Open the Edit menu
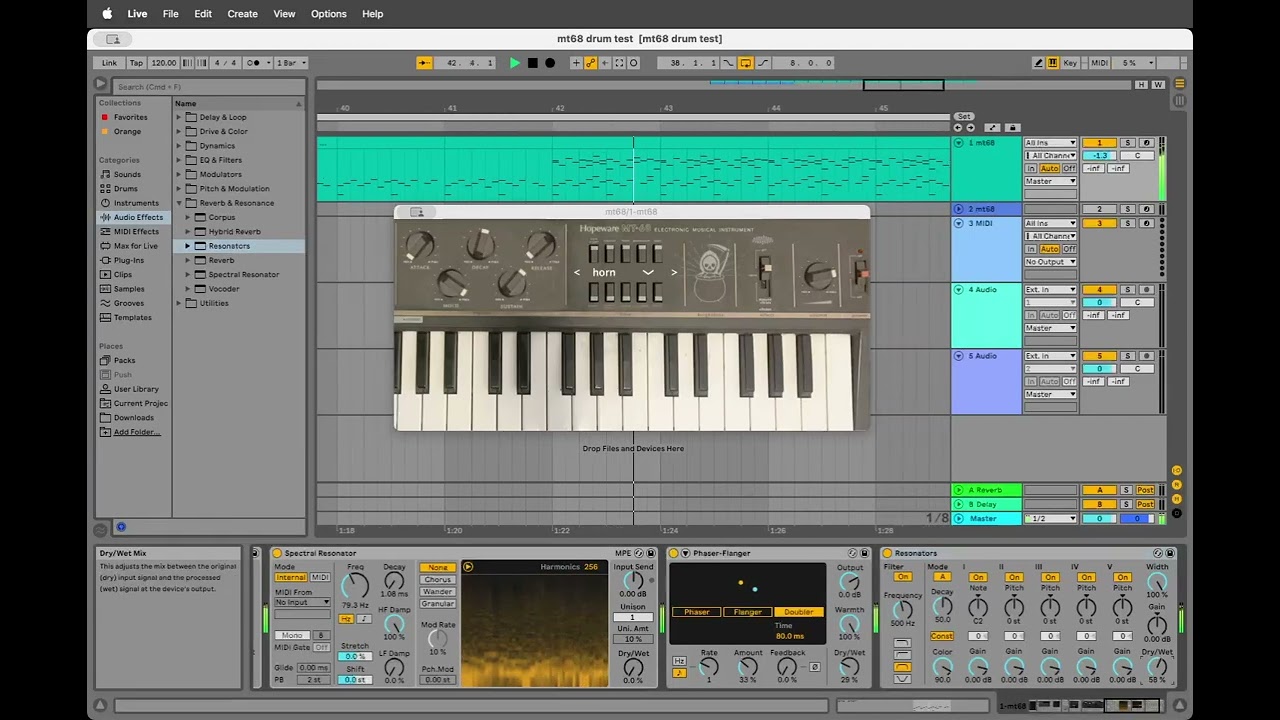Viewport: 1280px width, 720px height. (203, 14)
